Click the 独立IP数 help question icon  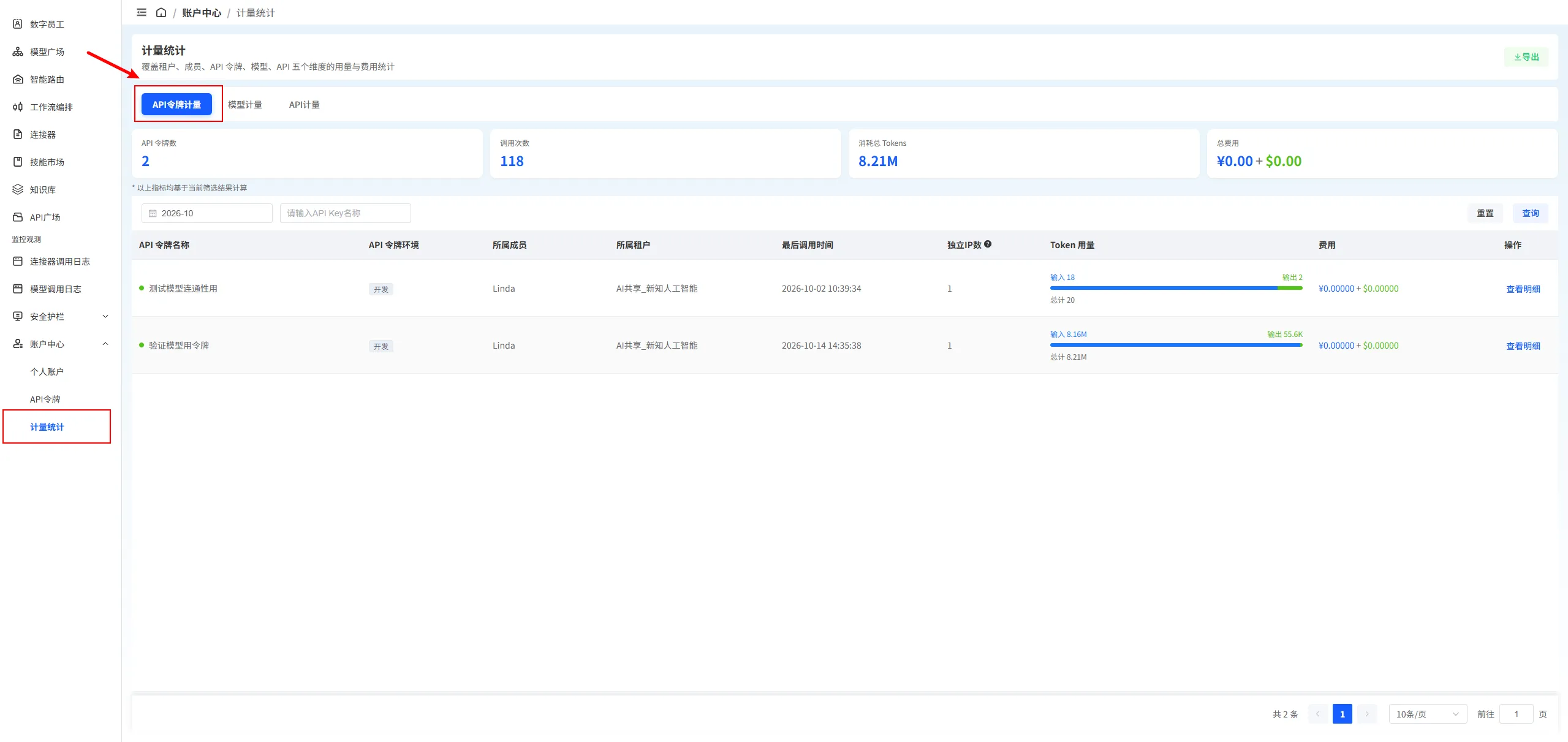[988, 244]
